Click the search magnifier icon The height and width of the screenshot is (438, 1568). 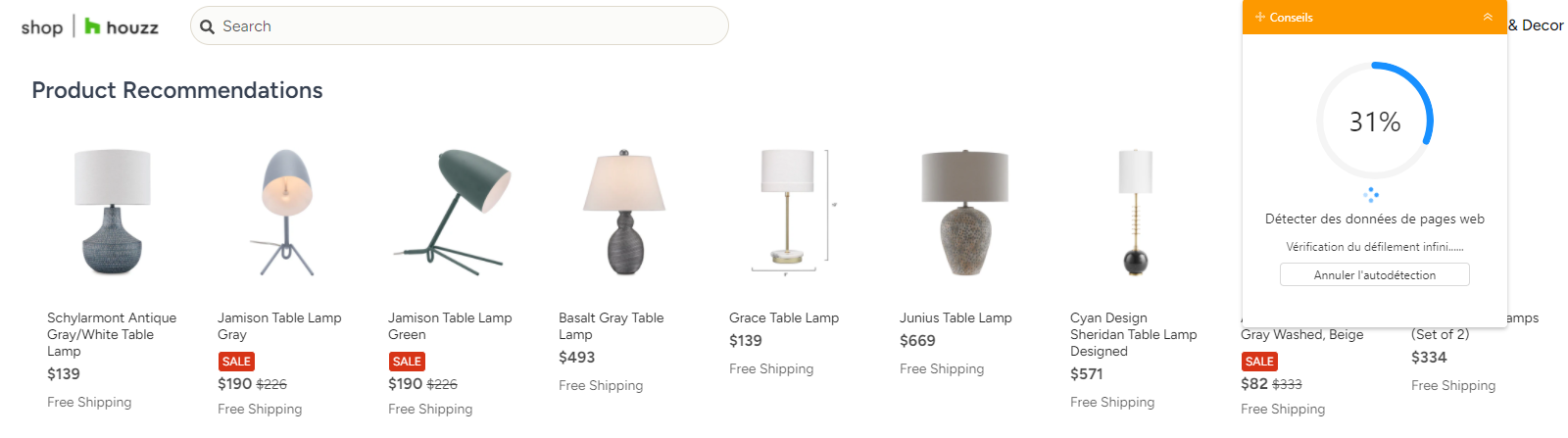click(x=207, y=26)
